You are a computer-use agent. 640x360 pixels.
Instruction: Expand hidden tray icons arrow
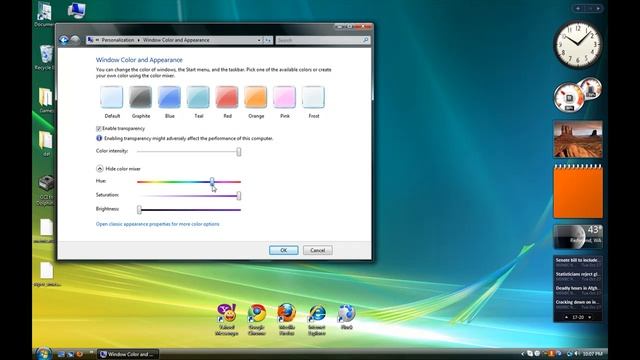[522, 354]
